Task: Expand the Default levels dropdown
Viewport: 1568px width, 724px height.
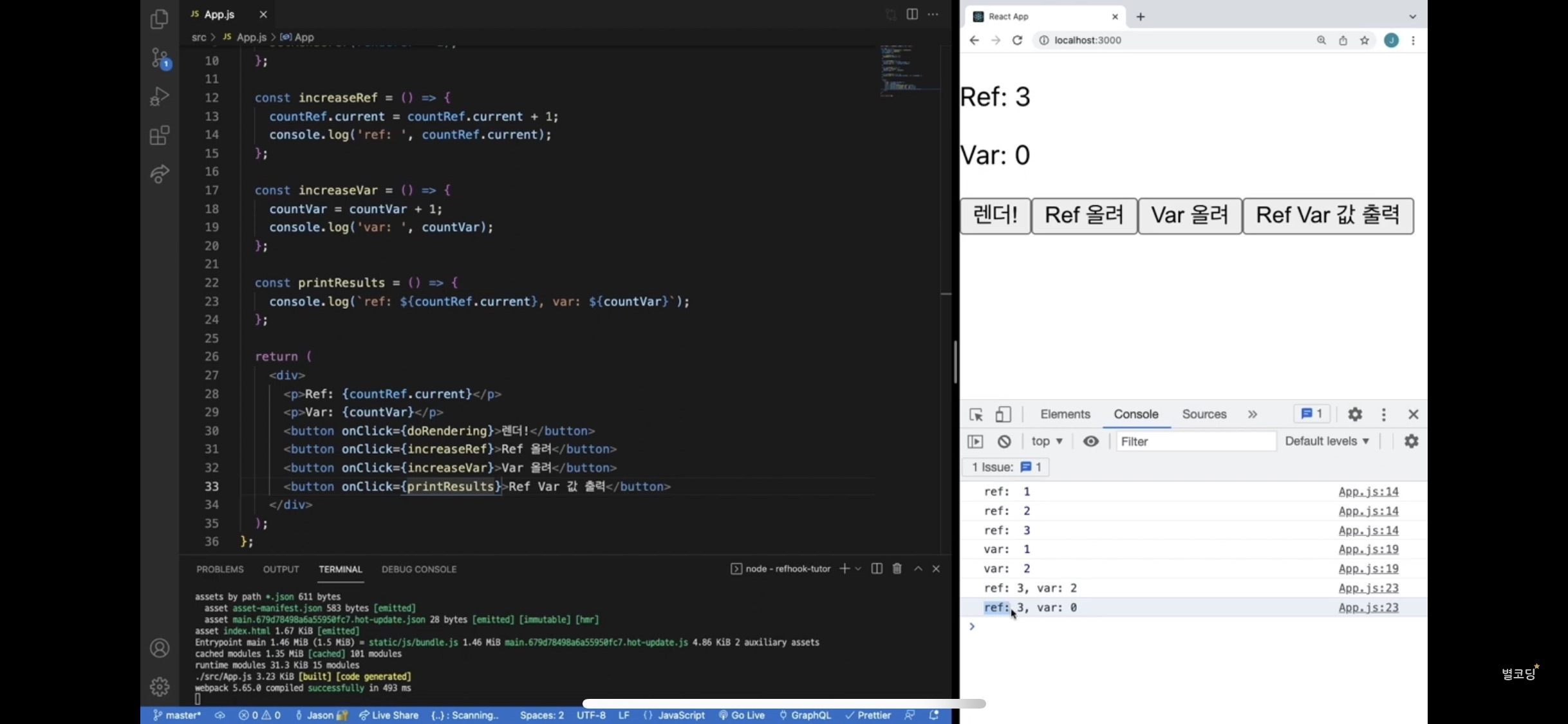Action: [1327, 441]
